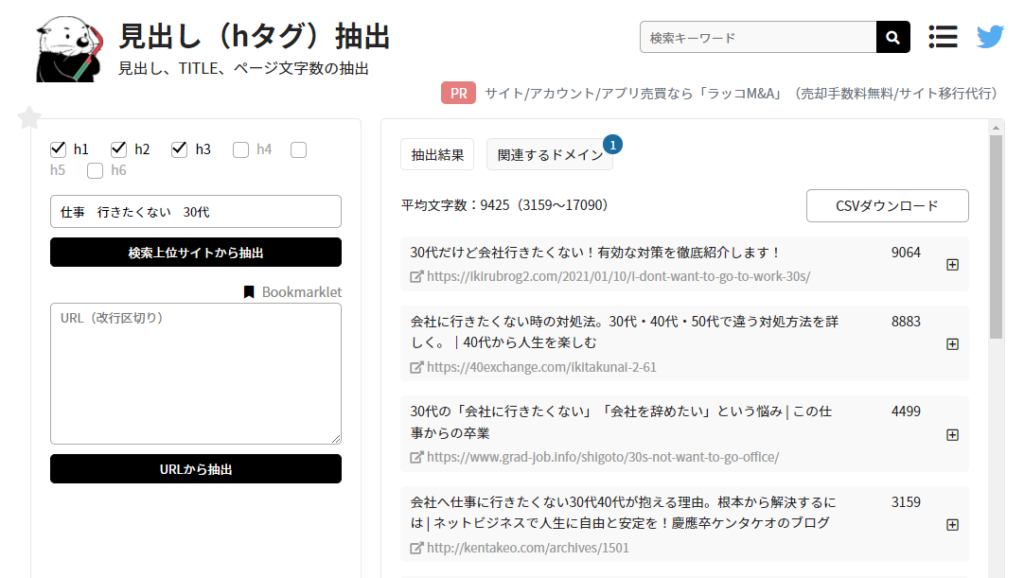The height and width of the screenshot is (578, 1024).
Task: Click the character count 3159
Action: pos(906,502)
